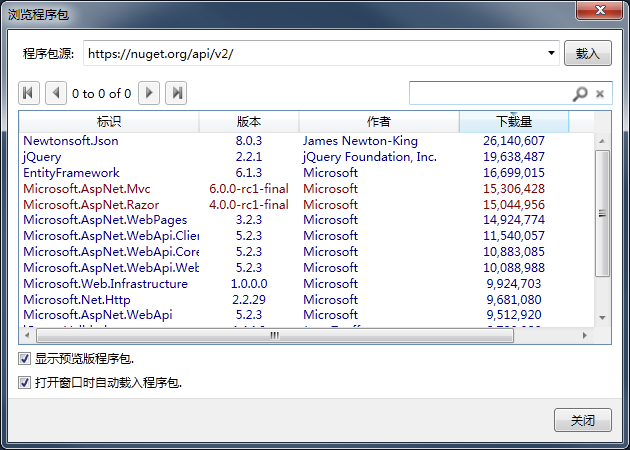Screen dimensions: 630x450
Task: Select Microsoft.AspNet.WebApi package row
Action: 305,315
